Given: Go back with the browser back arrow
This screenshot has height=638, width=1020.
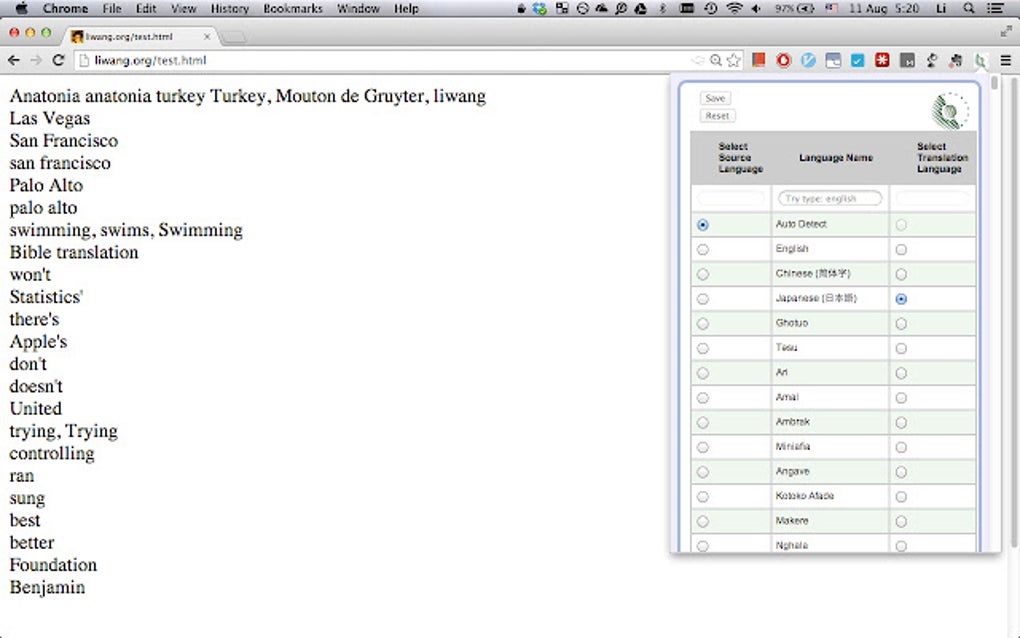Looking at the screenshot, I should click(14, 60).
